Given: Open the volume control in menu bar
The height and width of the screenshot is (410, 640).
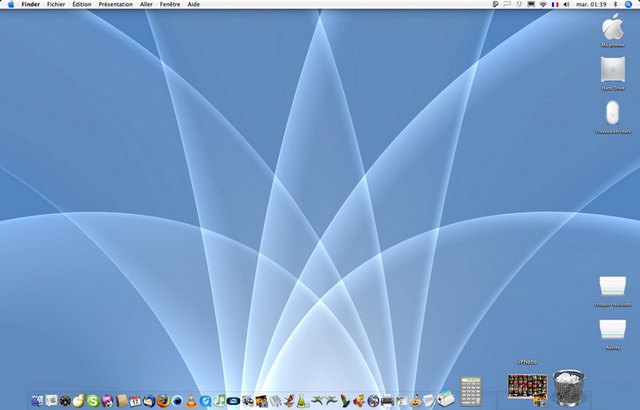Looking at the screenshot, I should point(567,4).
